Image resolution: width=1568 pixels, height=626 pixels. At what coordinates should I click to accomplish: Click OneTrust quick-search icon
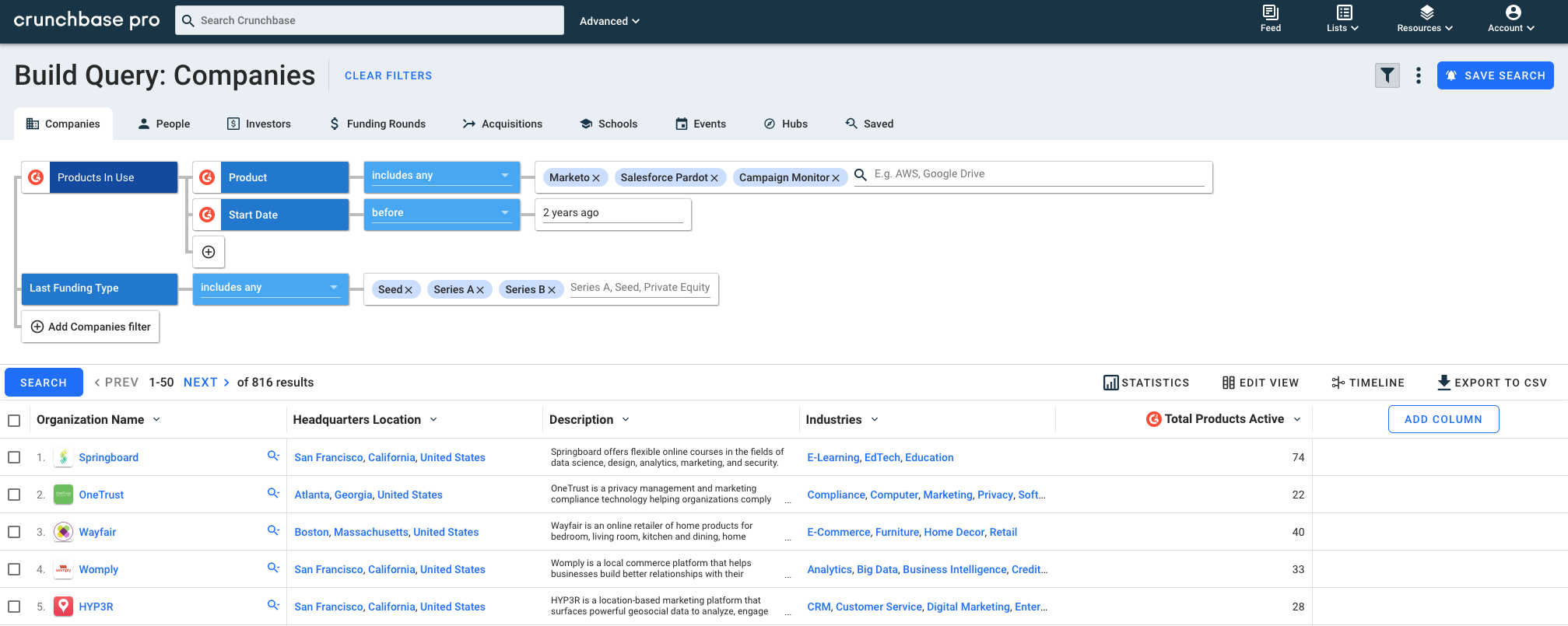click(273, 493)
